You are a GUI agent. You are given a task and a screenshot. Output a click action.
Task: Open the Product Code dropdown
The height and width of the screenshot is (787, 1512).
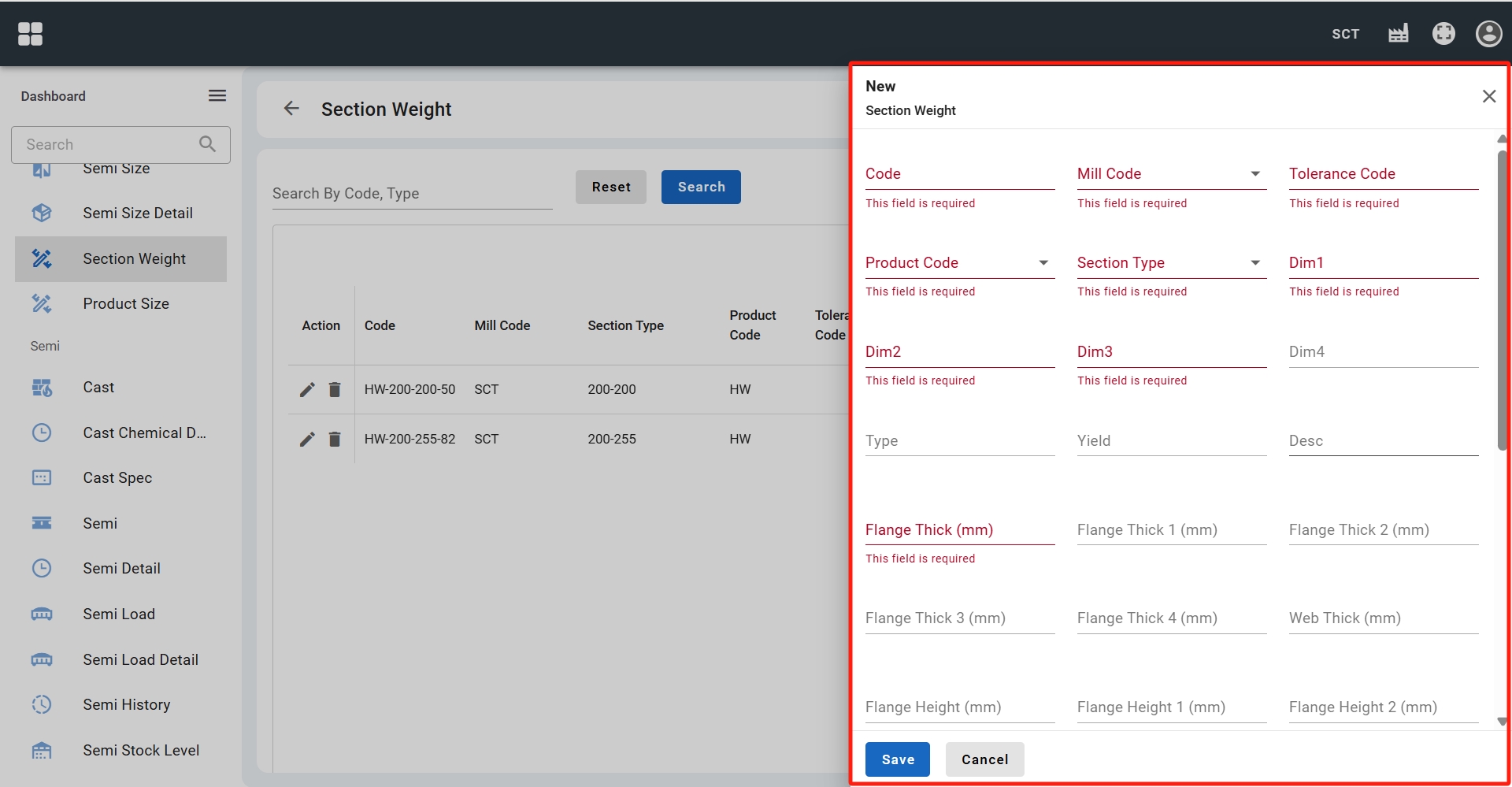pyautogui.click(x=1043, y=263)
